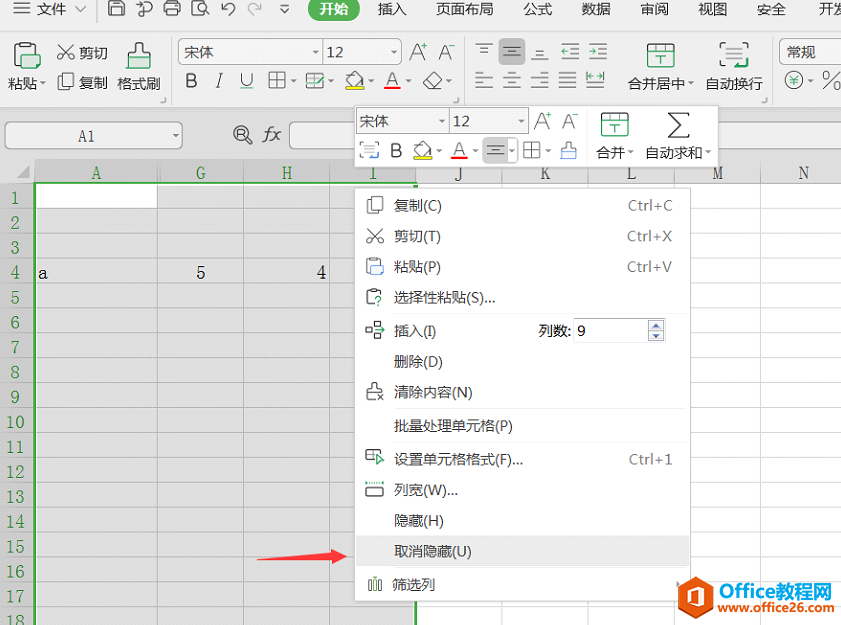Viewport: 841px width, 625px height.
Task: Click the increase indent icon
Action: tap(598, 52)
